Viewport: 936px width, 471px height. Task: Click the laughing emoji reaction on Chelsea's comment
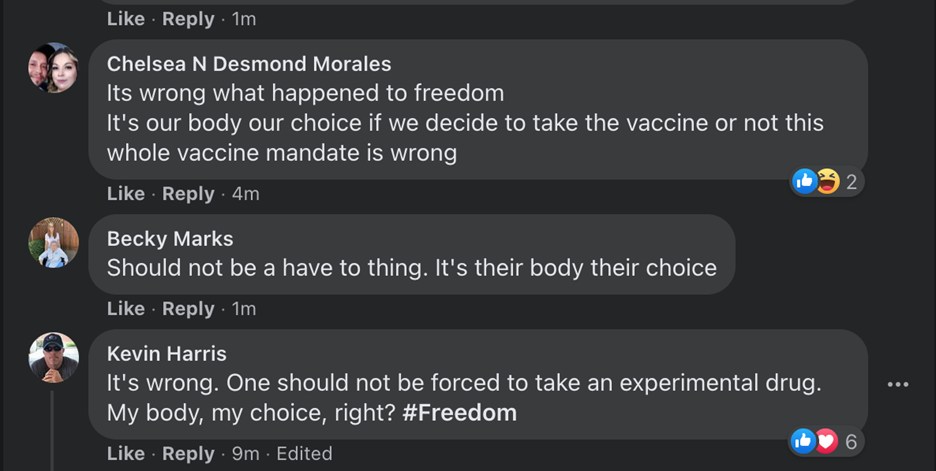[x=826, y=181]
